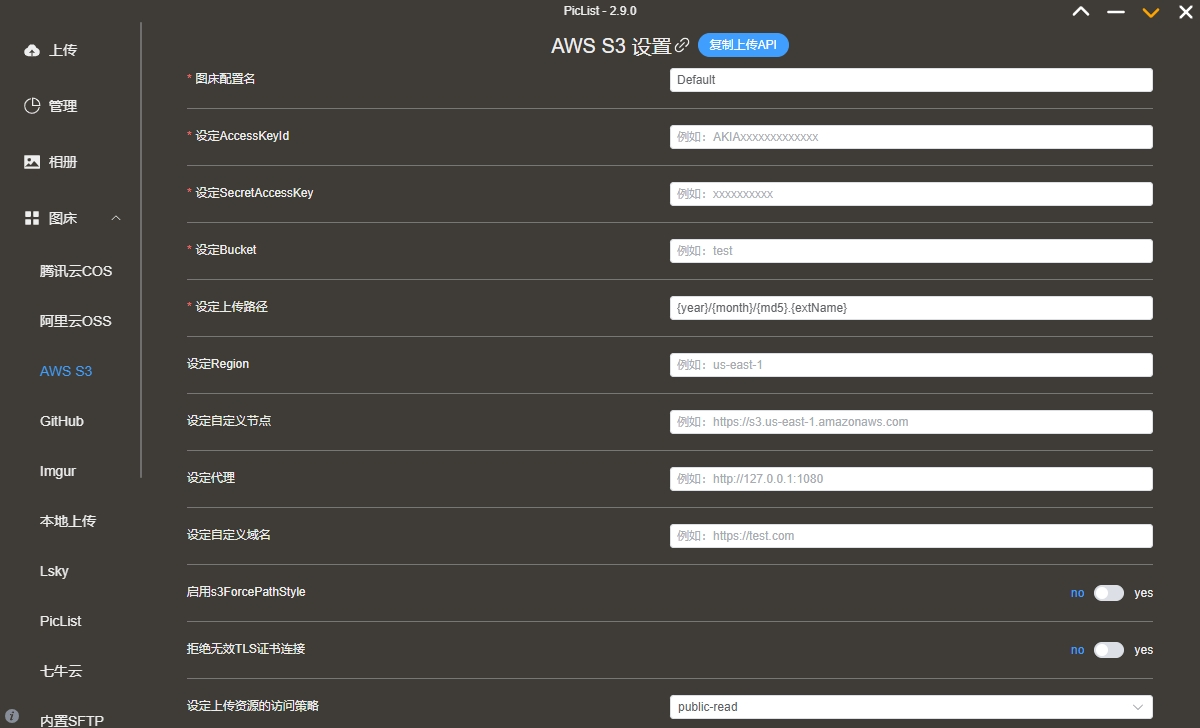Click the 设定Bucket label
This screenshot has width=1200, height=728.
[226, 249]
